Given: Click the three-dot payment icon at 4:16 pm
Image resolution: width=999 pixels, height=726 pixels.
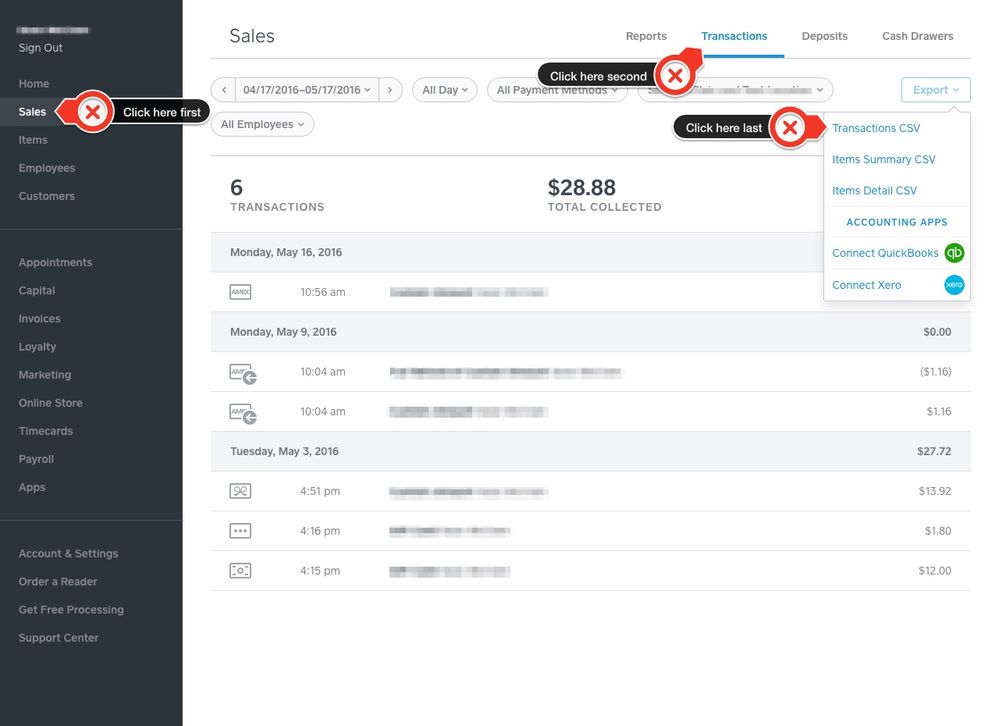Looking at the screenshot, I should (x=240, y=531).
